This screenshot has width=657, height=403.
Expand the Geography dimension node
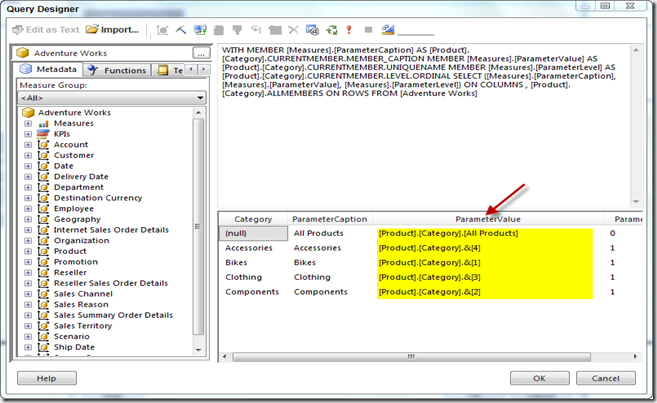tap(28, 219)
